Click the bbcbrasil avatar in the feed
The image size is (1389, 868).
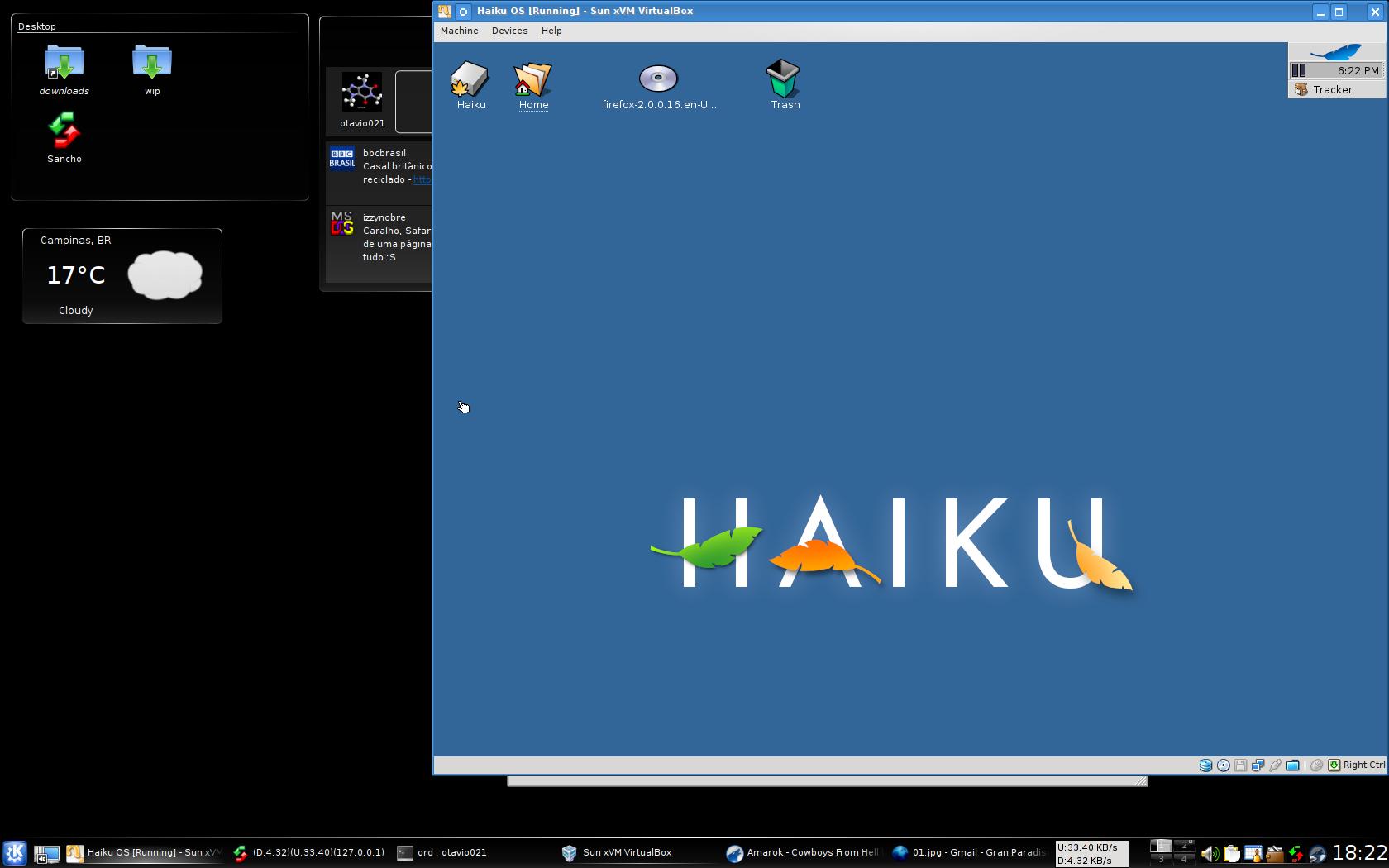click(342, 158)
